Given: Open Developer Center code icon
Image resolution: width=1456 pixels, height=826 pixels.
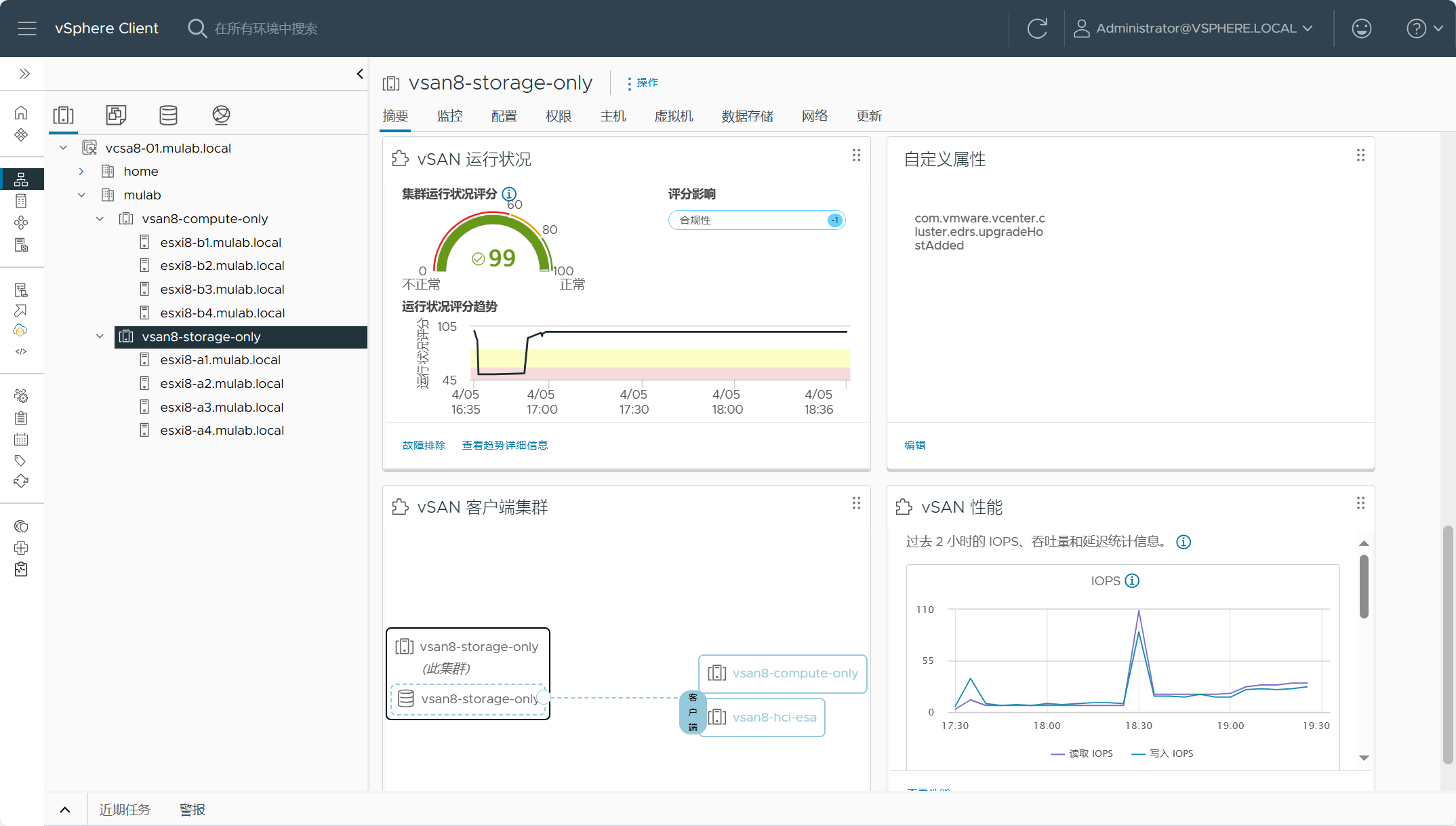Looking at the screenshot, I should pyautogui.click(x=21, y=351).
